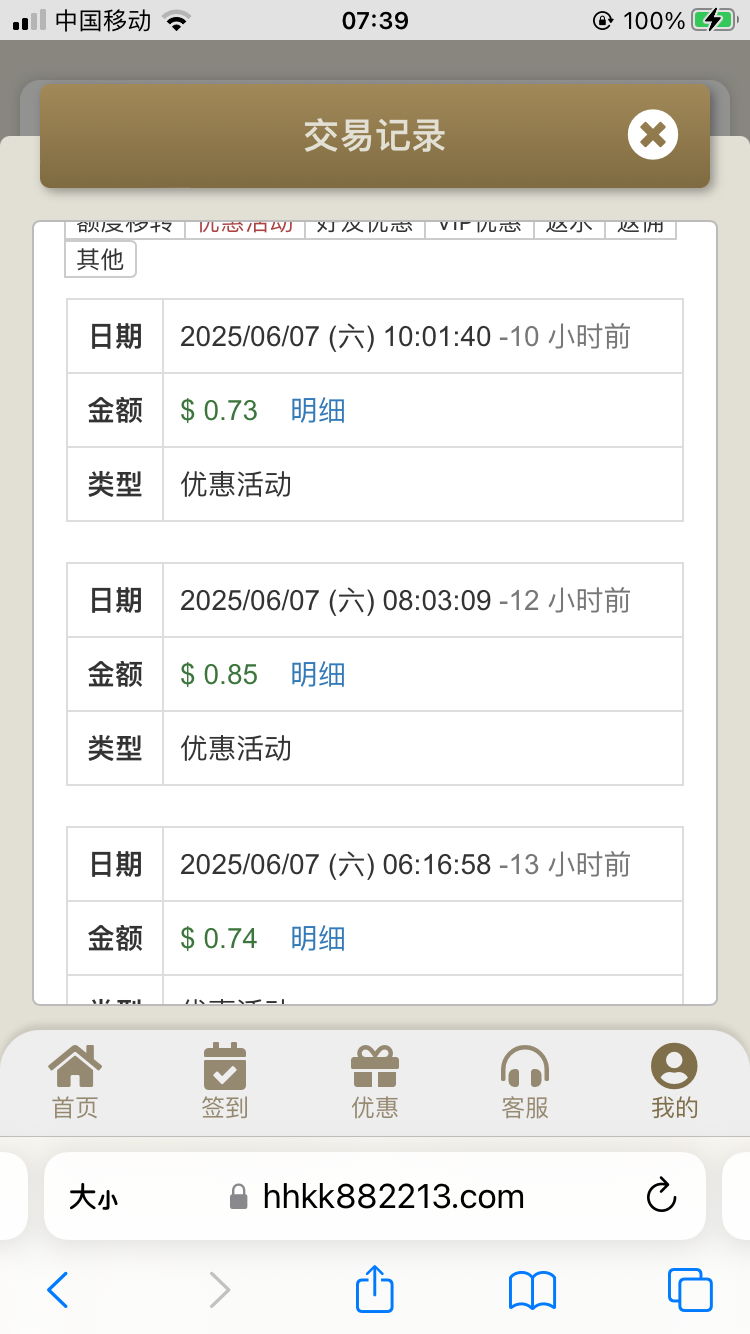Go back with Safari back arrow
The height and width of the screenshot is (1334, 750).
click(x=58, y=1290)
